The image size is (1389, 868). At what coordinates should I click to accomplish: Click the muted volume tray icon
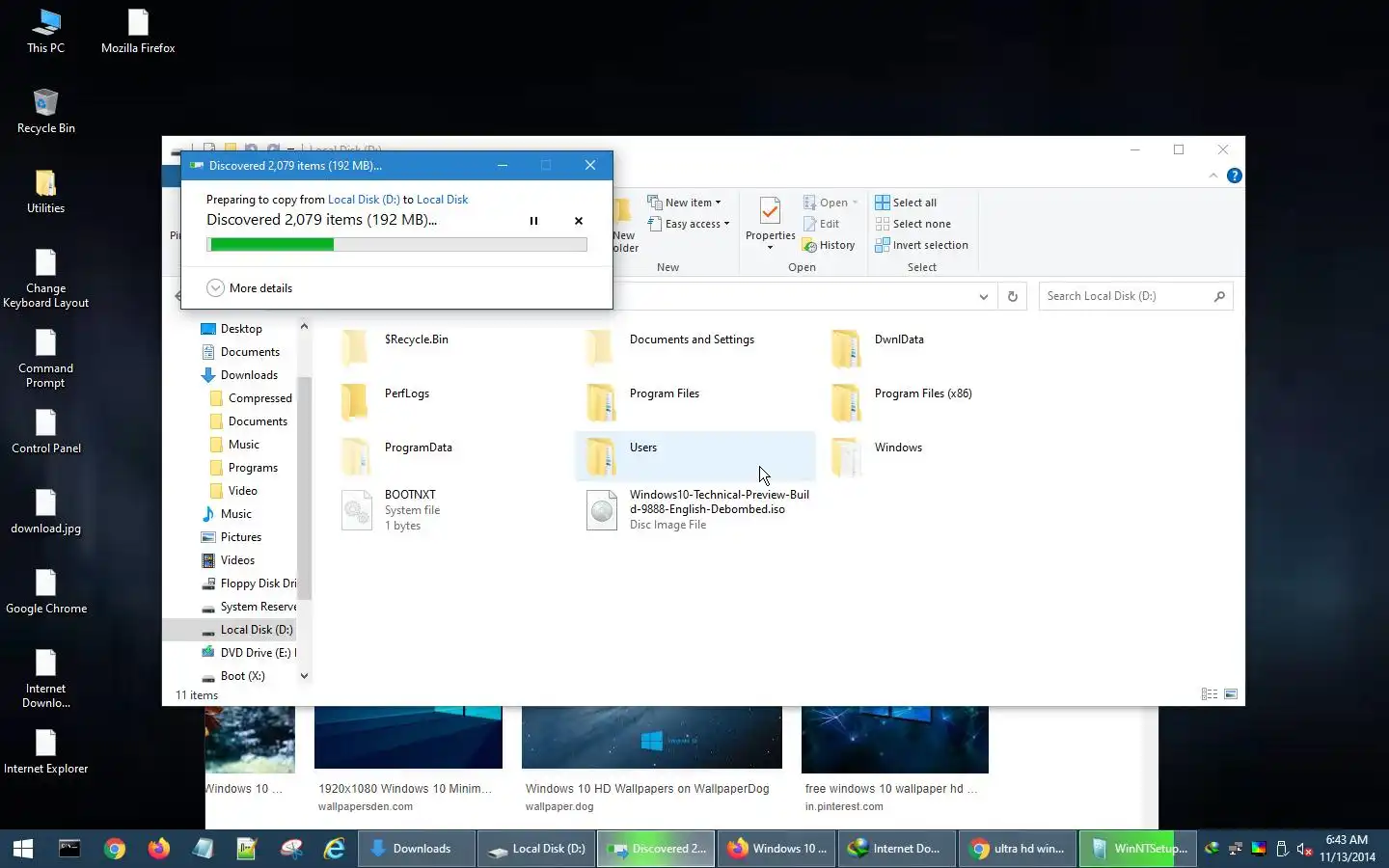pyautogui.click(x=1304, y=849)
